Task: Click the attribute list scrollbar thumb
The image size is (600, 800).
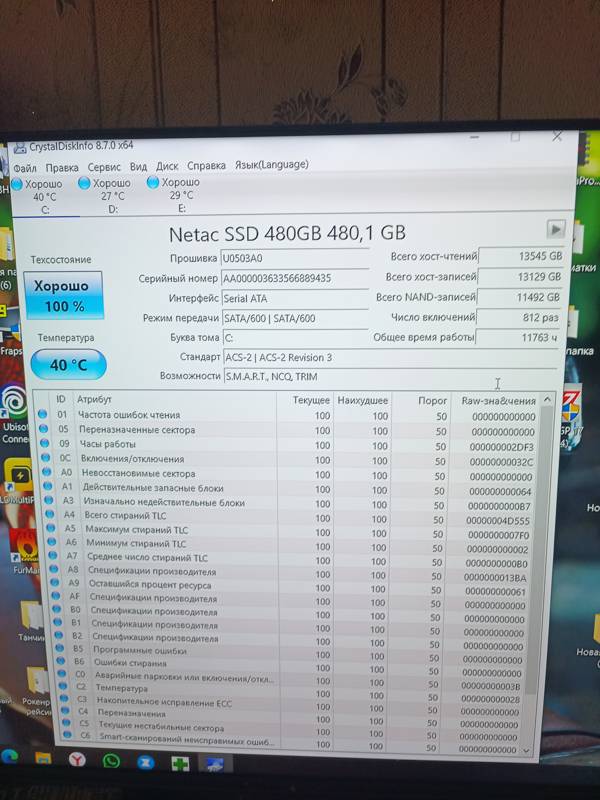Action: (540, 548)
